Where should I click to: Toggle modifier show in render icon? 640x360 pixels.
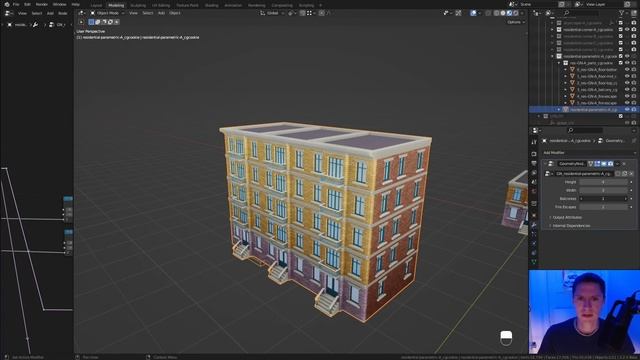610,164
